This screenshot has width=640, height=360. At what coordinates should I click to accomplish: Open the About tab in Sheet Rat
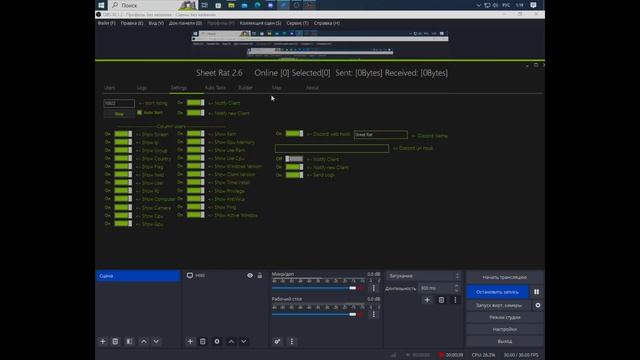pos(312,88)
